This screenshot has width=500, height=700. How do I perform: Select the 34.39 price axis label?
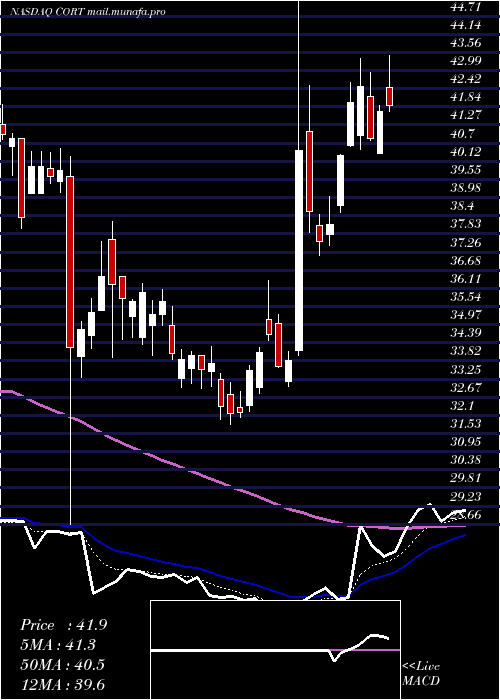coord(466,333)
